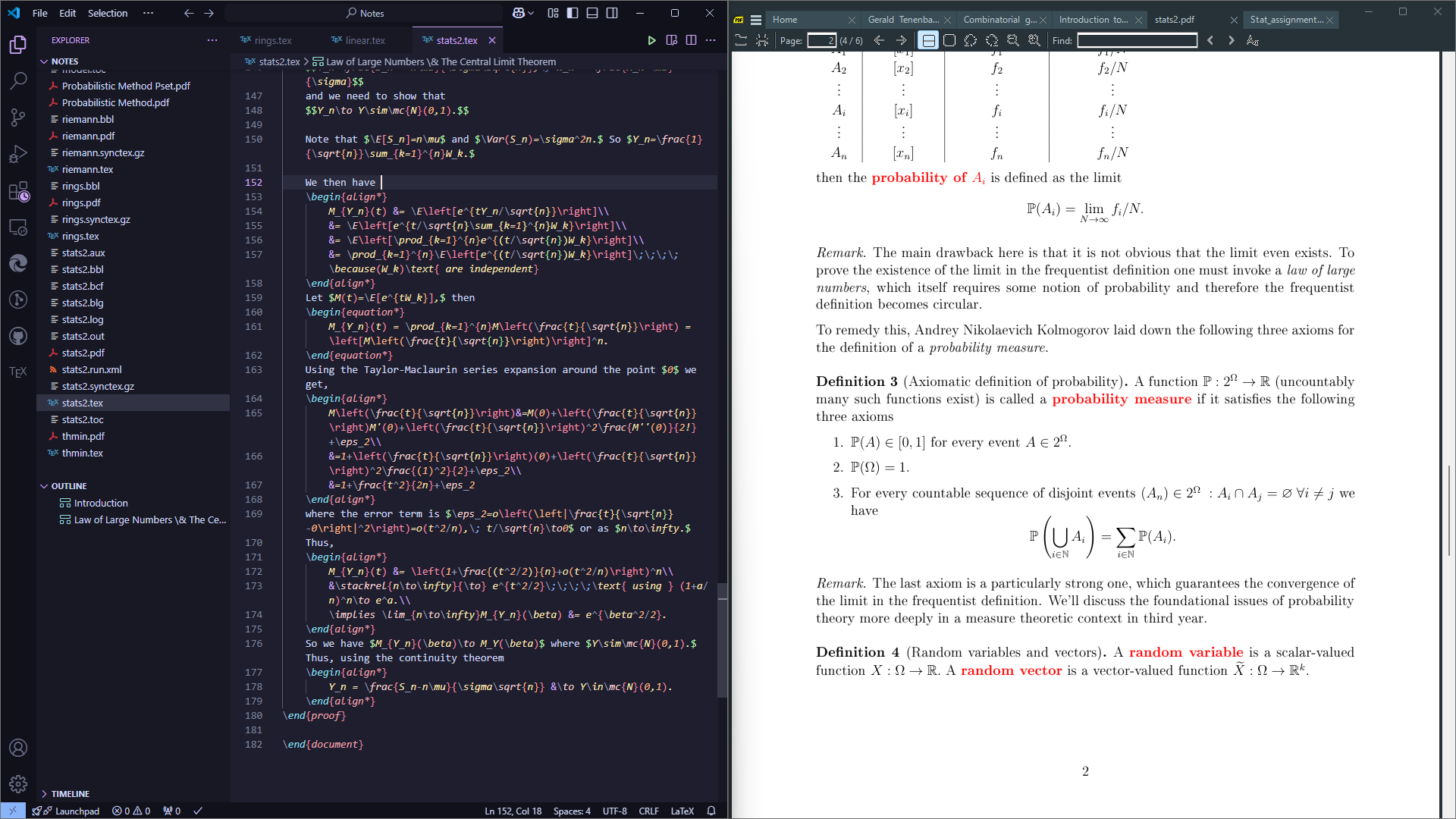Open the TeX sidebar panel
Viewport: 1456px width, 819px height.
18,372
